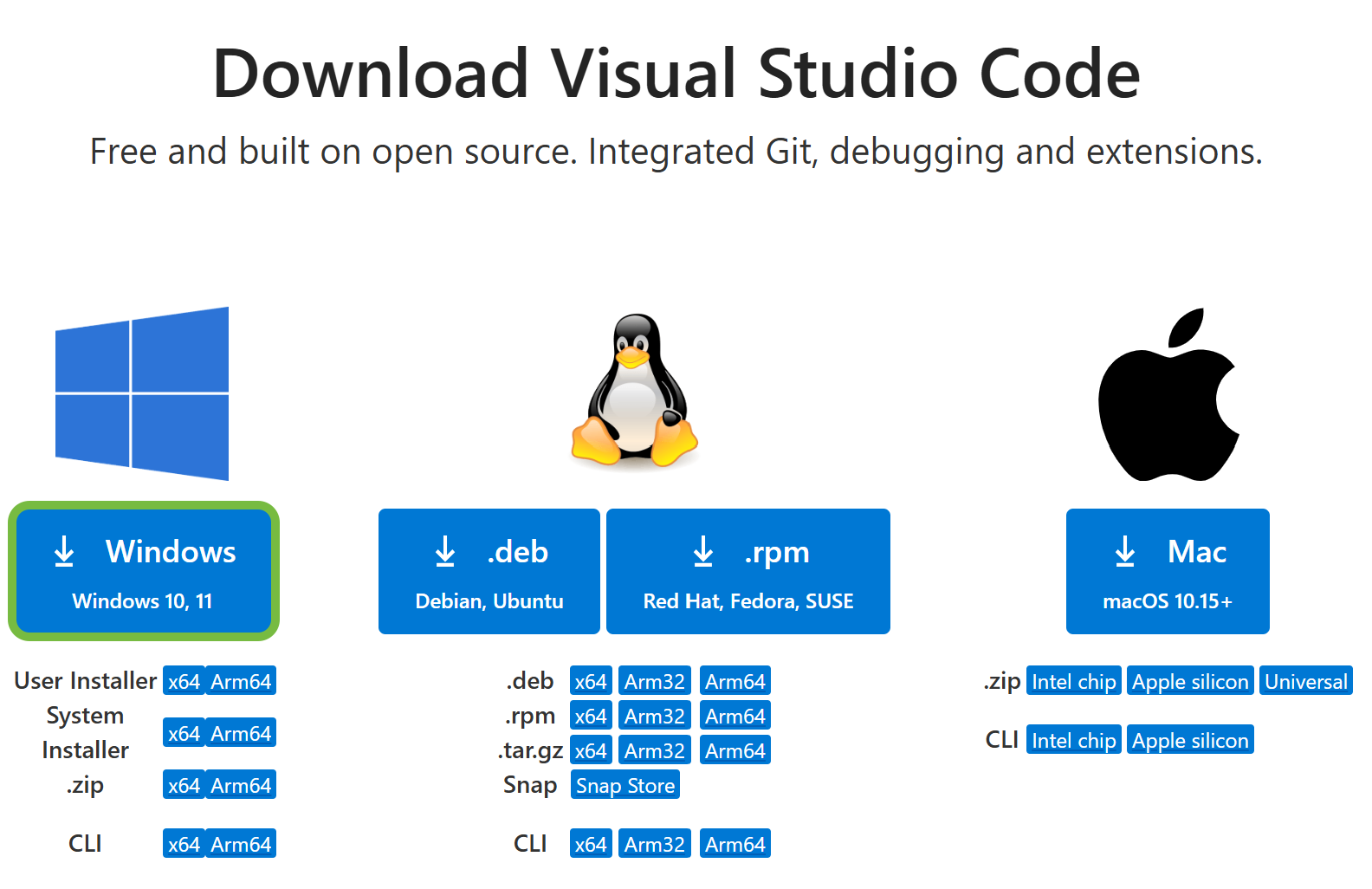
Task: Open the Snap Store link
Action: pyautogui.click(x=625, y=785)
